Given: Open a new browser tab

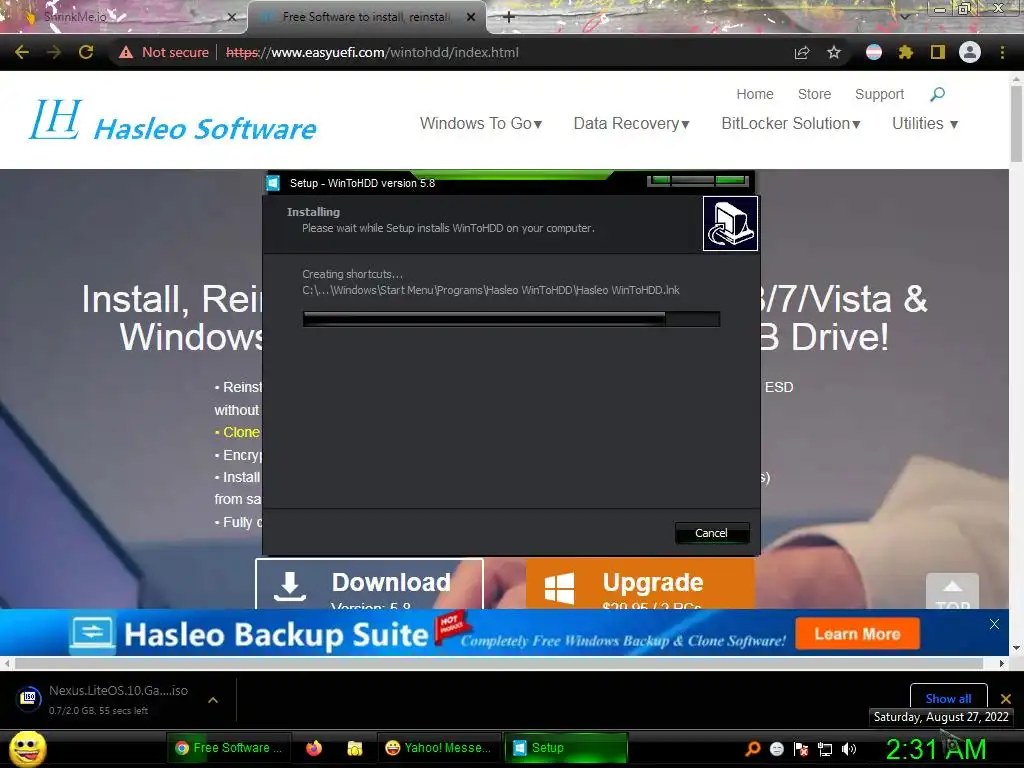Looking at the screenshot, I should 509,17.
